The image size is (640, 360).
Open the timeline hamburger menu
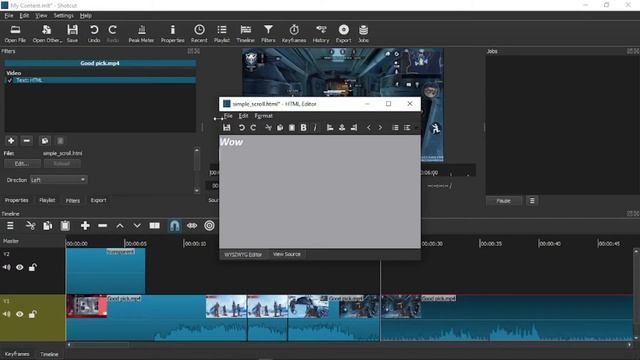pyautogui.click(x=10, y=226)
